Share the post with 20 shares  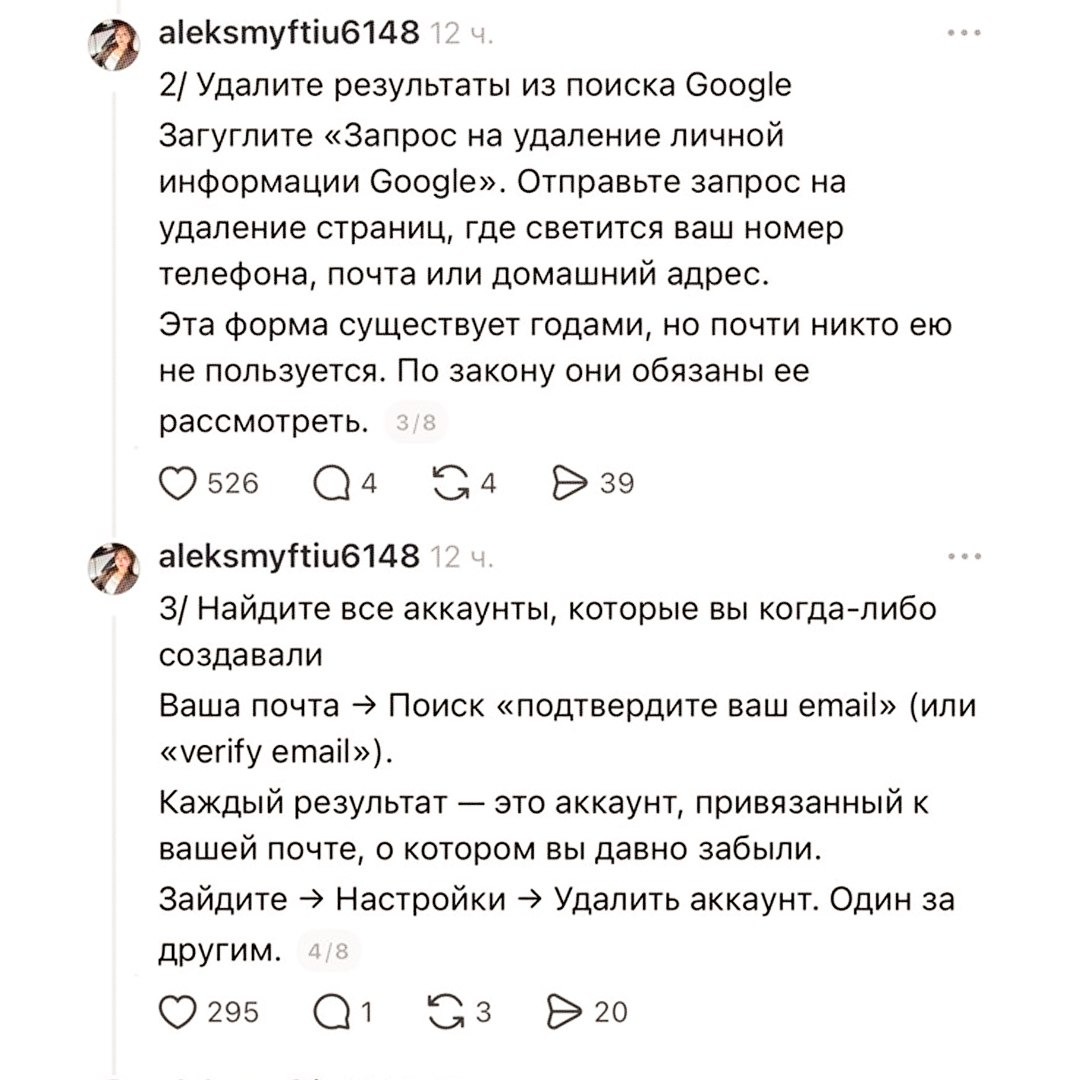click(568, 1013)
